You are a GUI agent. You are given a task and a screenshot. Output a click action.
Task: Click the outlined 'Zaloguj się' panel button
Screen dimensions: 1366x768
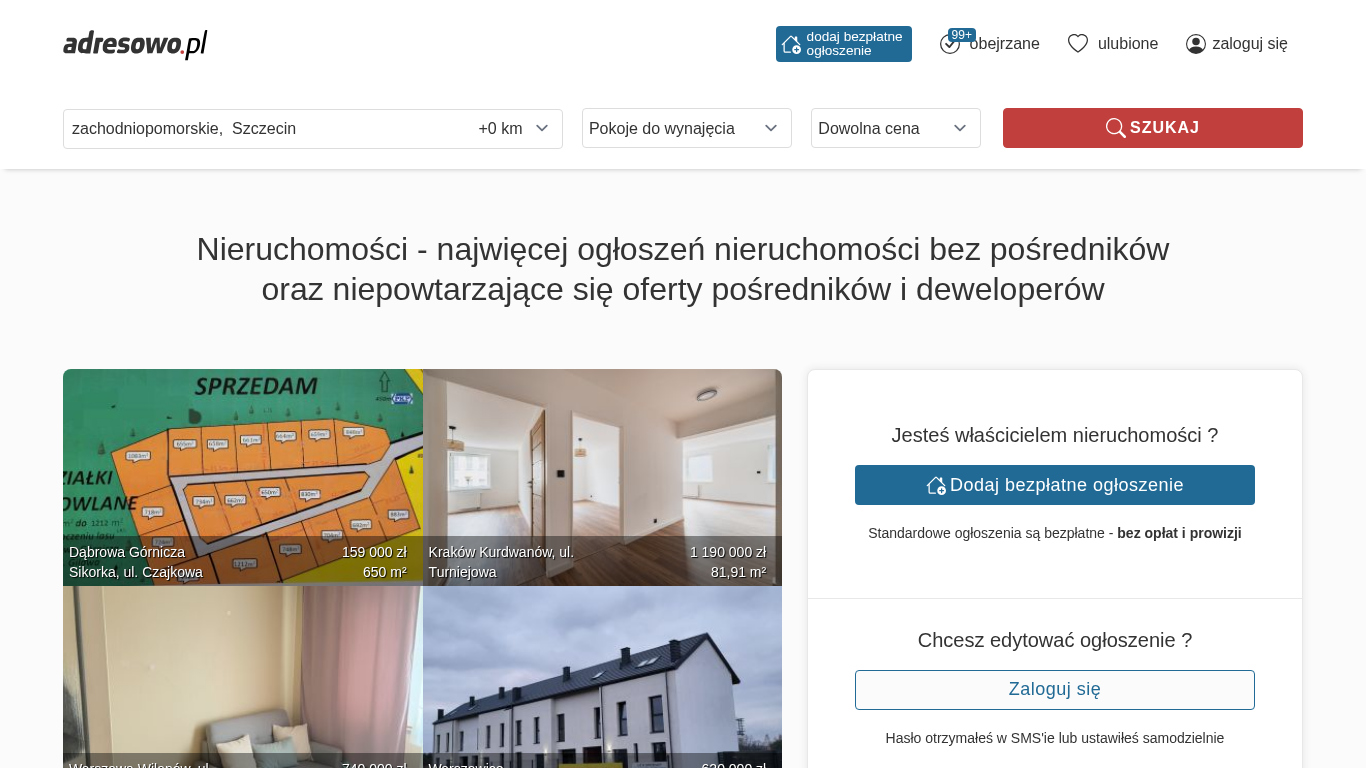tap(1054, 690)
